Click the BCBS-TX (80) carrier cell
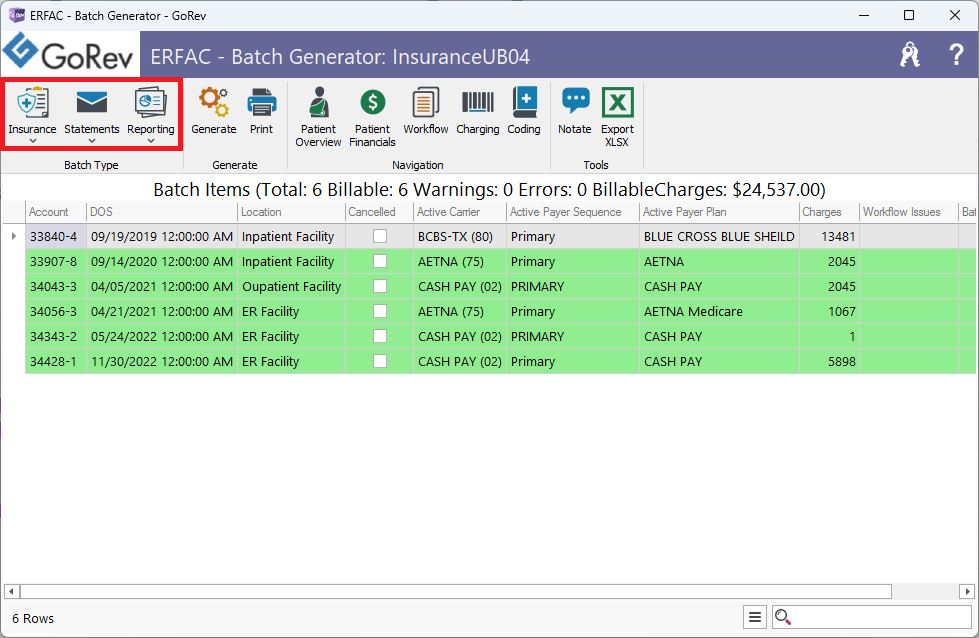 [x=460, y=236]
